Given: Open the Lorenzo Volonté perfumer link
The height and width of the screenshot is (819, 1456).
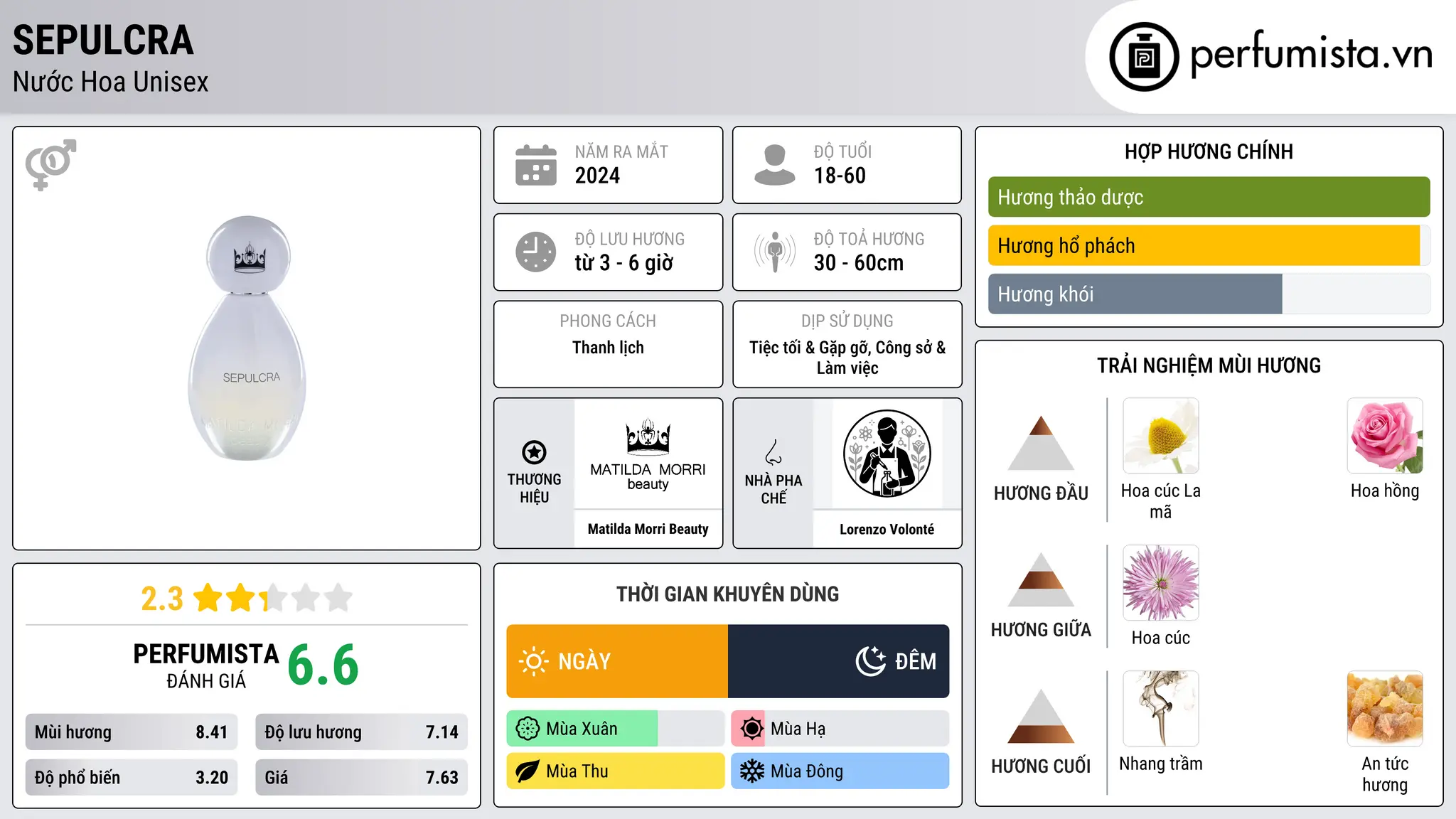Looking at the screenshot, I should point(887,529).
